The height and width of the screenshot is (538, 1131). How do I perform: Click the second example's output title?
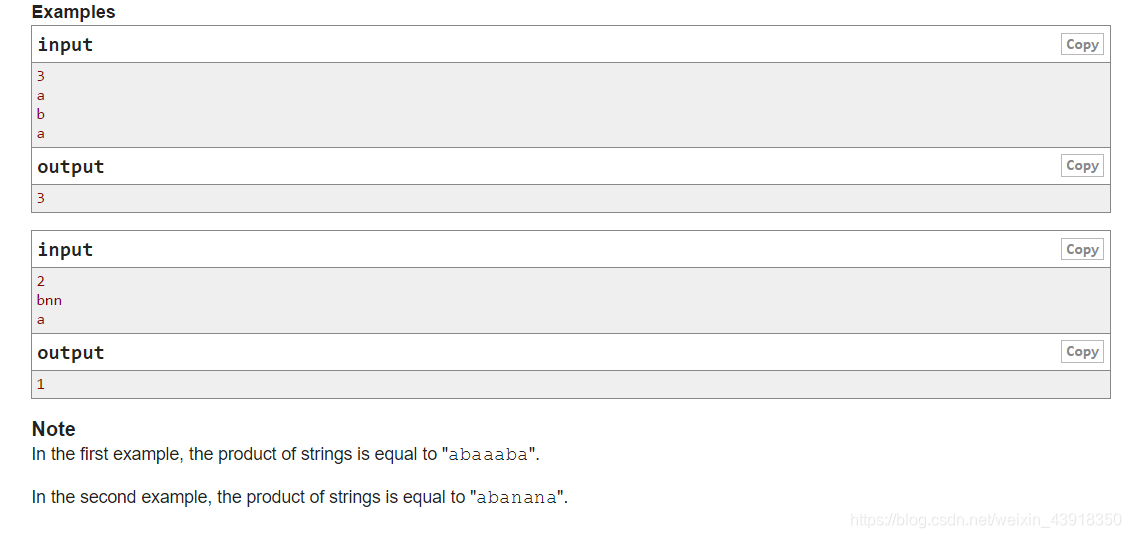71,353
